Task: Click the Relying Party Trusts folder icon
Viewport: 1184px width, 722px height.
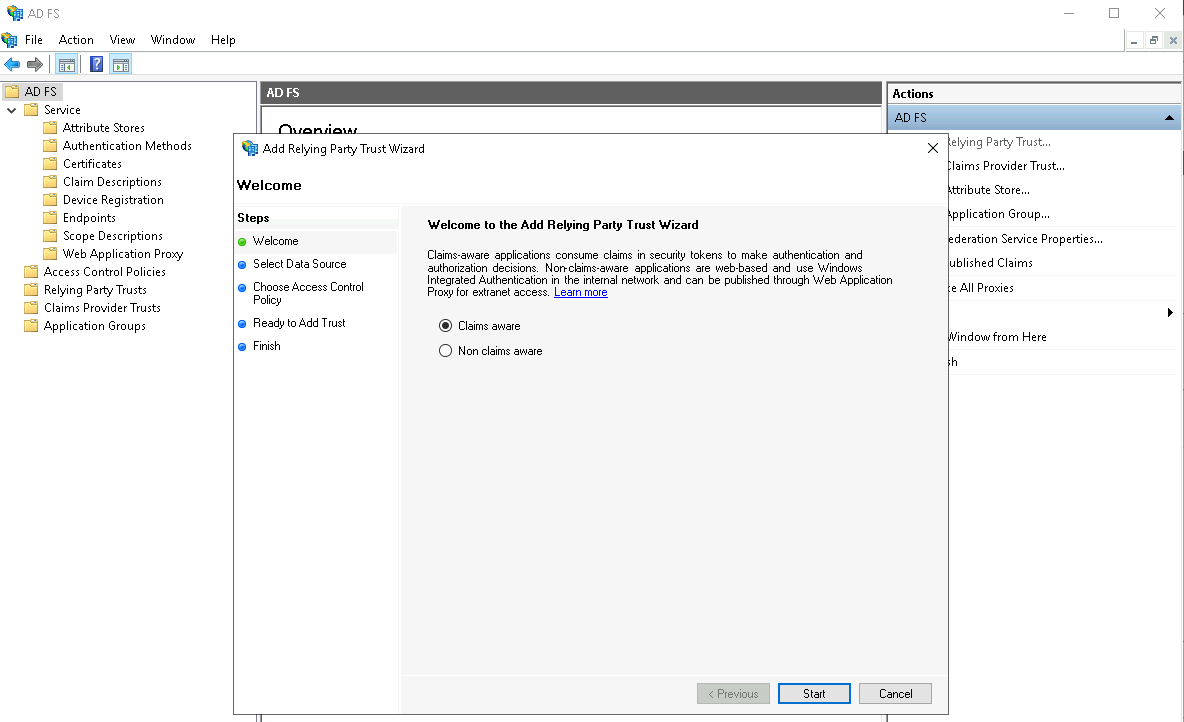Action: 31,290
